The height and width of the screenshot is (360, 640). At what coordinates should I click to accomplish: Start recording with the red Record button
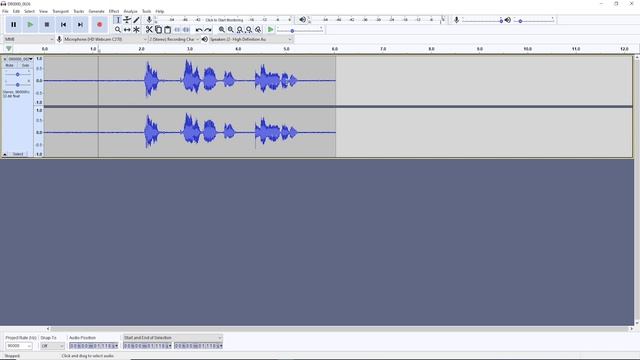100,25
